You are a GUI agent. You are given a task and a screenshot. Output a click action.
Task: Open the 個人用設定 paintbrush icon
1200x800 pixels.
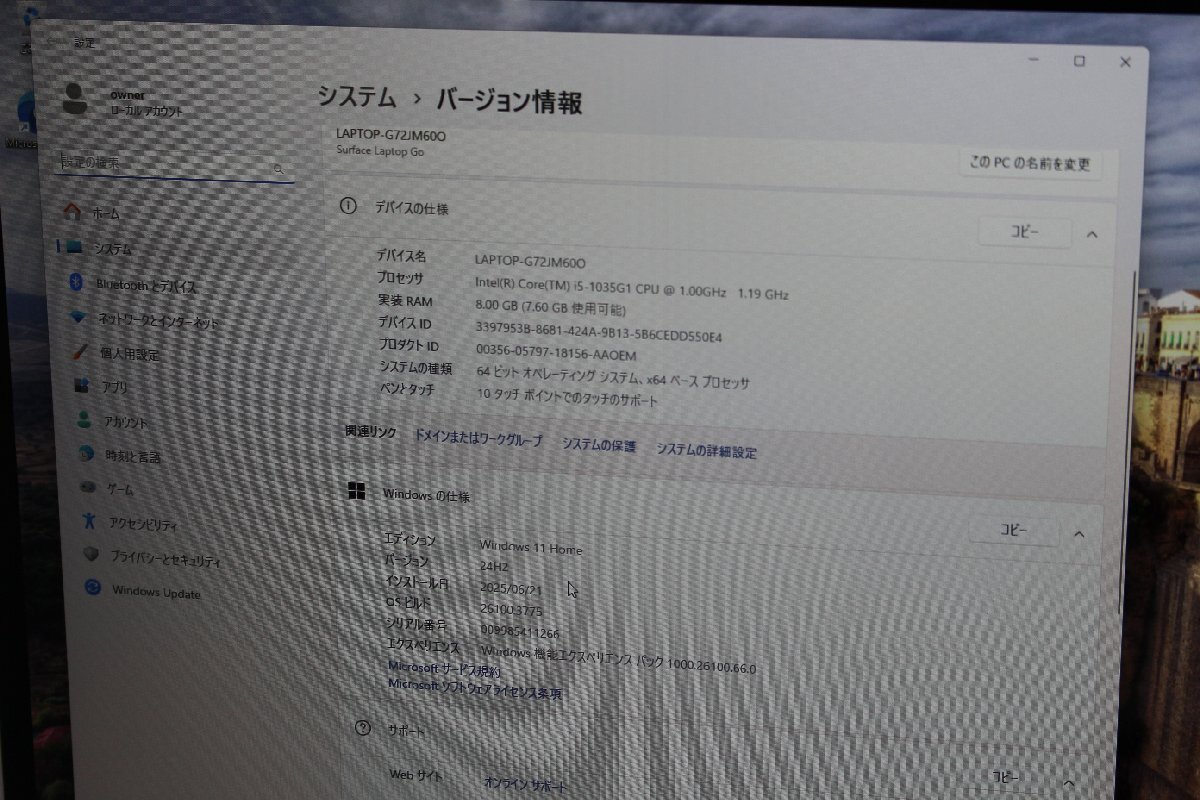click(81, 352)
